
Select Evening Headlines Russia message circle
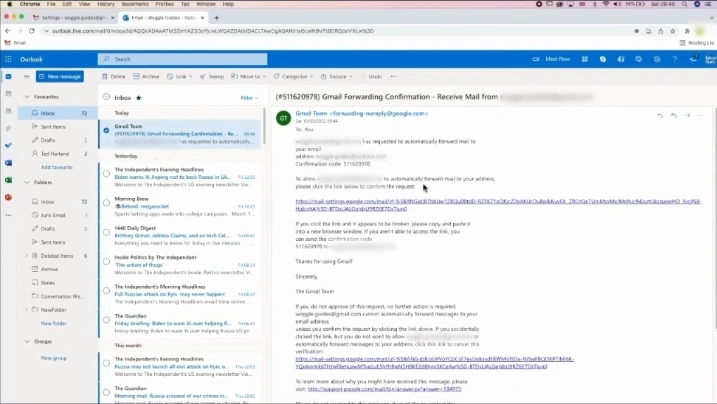point(106,363)
